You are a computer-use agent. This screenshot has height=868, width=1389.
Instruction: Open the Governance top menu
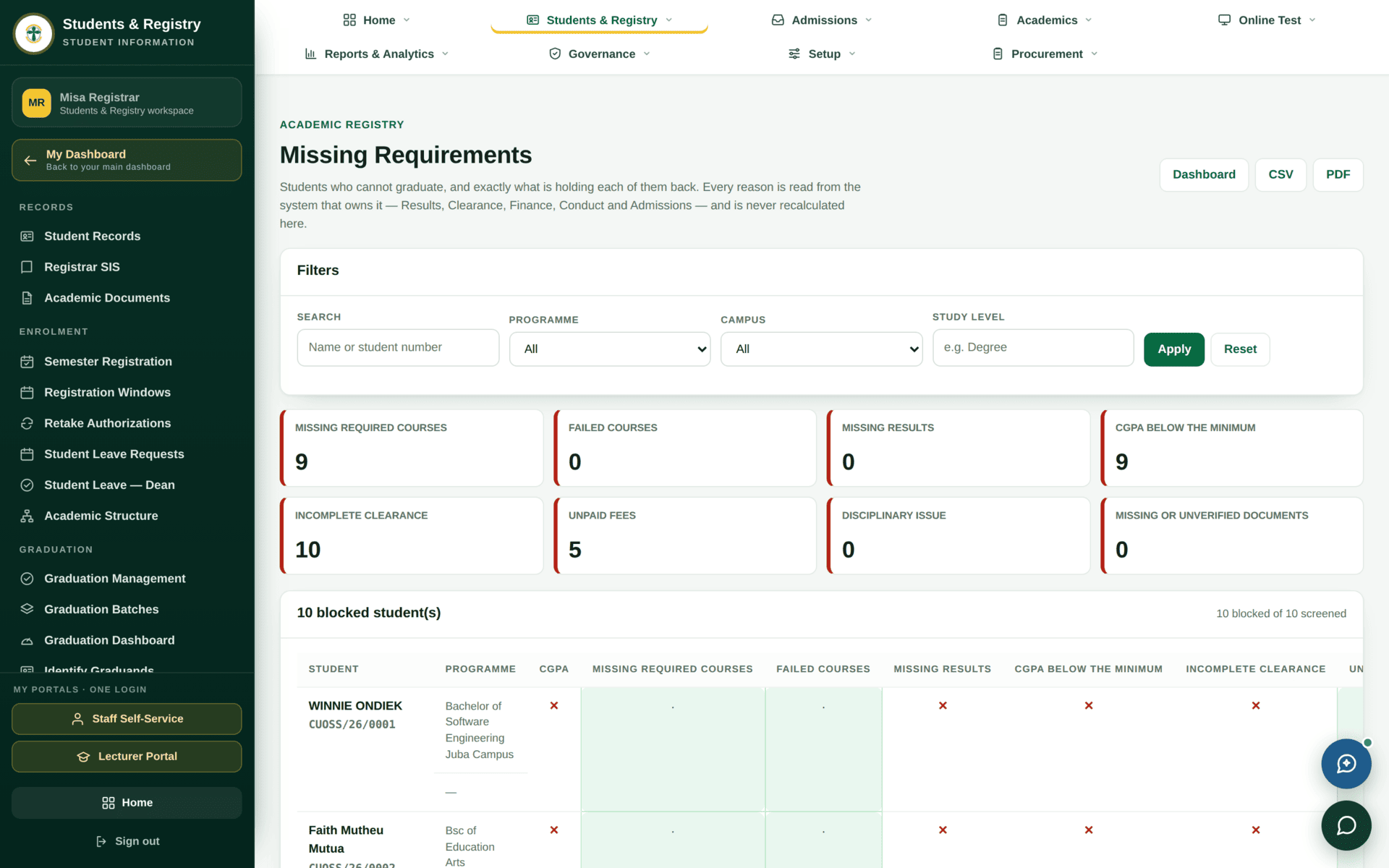pyautogui.click(x=600, y=54)
